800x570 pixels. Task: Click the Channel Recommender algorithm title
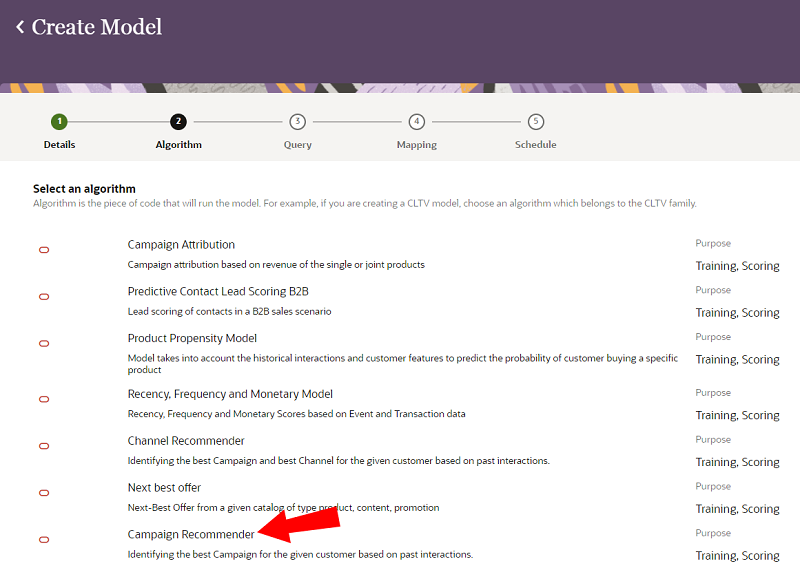186,441
